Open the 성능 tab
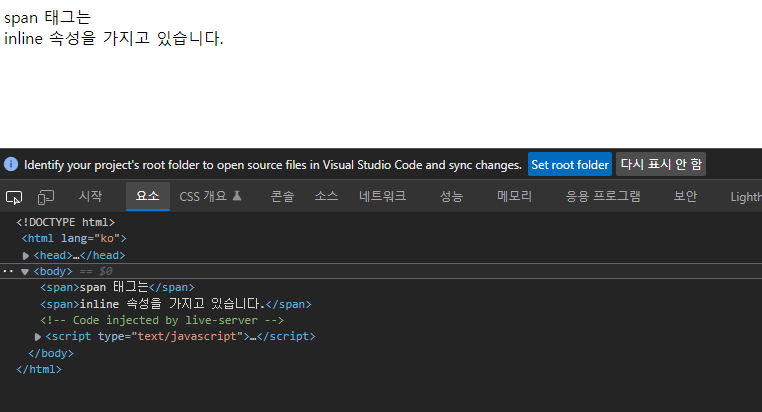The image size is (762, 412). (x=451, y=196)
